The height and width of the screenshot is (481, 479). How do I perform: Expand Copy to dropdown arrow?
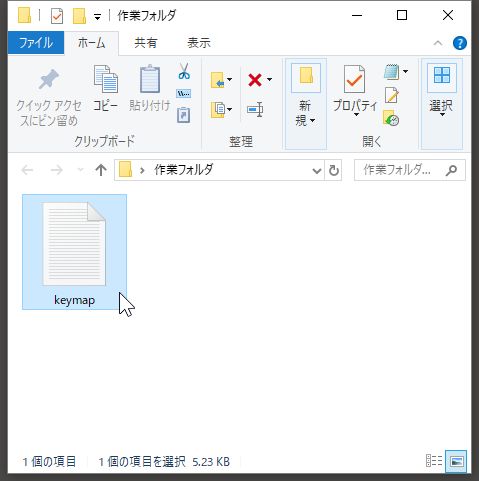point(229,109)
